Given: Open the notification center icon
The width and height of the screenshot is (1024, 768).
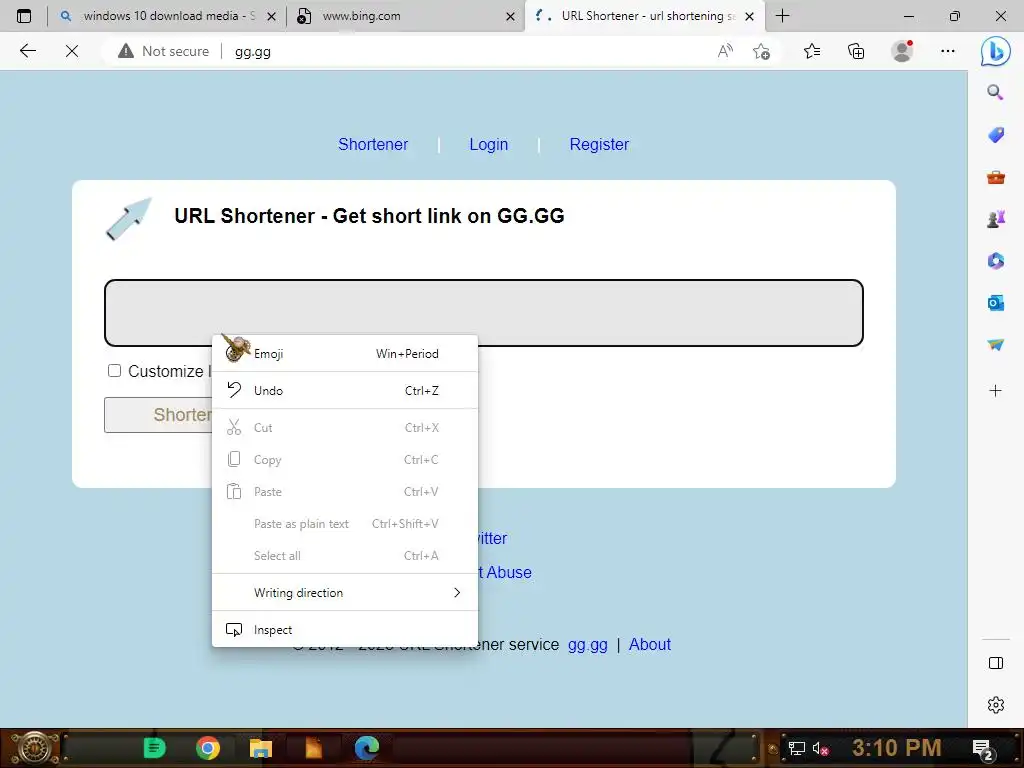Looking at the screenshot, I should click(982, 749).
